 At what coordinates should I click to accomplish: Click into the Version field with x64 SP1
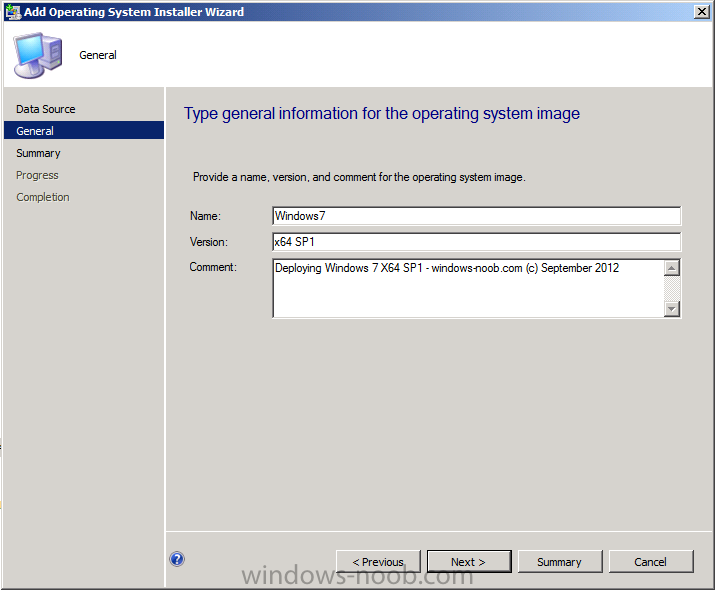click(477, 242)
